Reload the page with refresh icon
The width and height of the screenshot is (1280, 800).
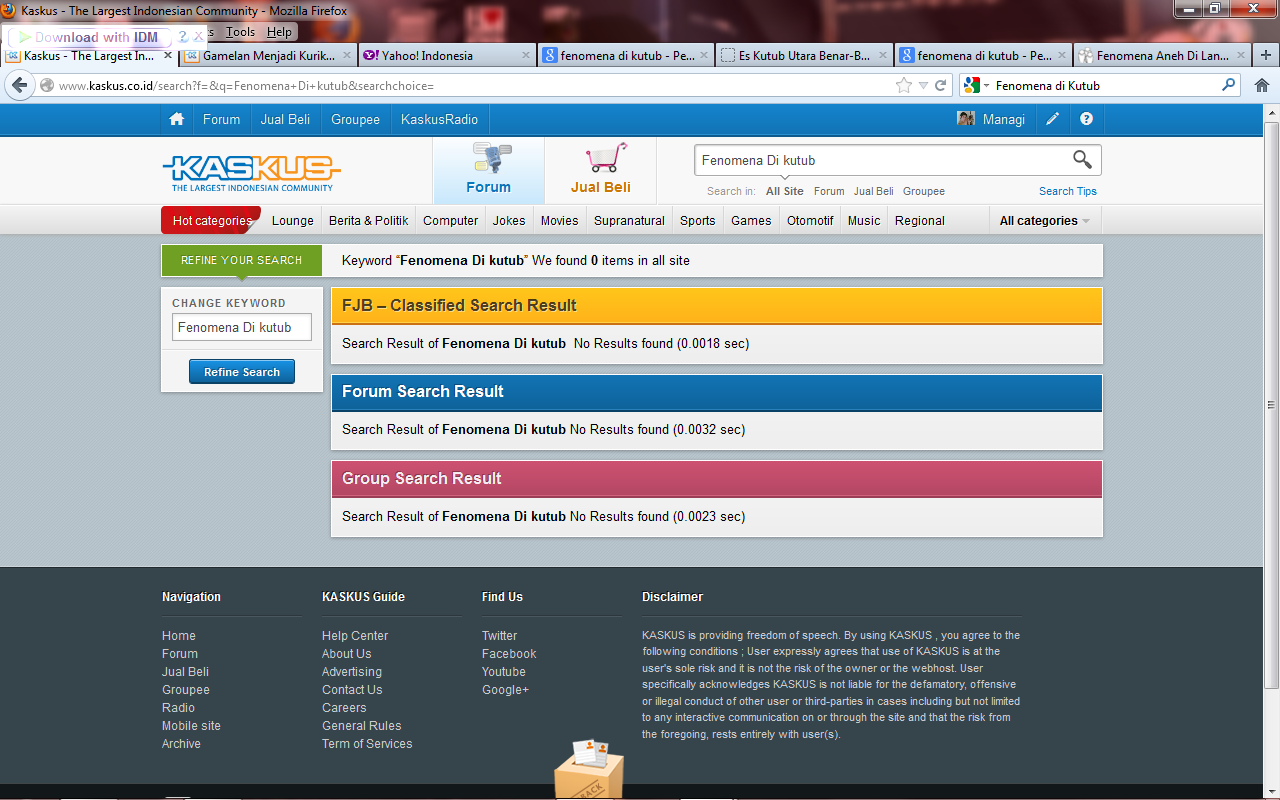[941, 86]
